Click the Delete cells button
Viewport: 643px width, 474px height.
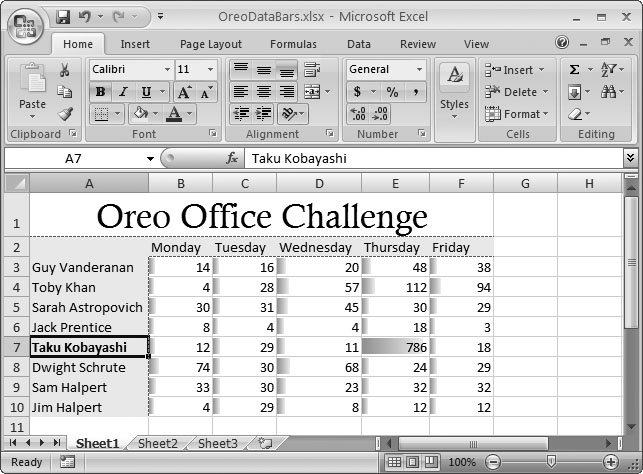click(516, 92)
